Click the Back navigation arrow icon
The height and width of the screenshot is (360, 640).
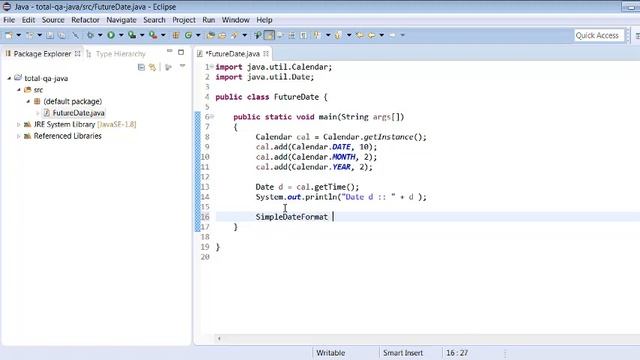coord(372,36)
